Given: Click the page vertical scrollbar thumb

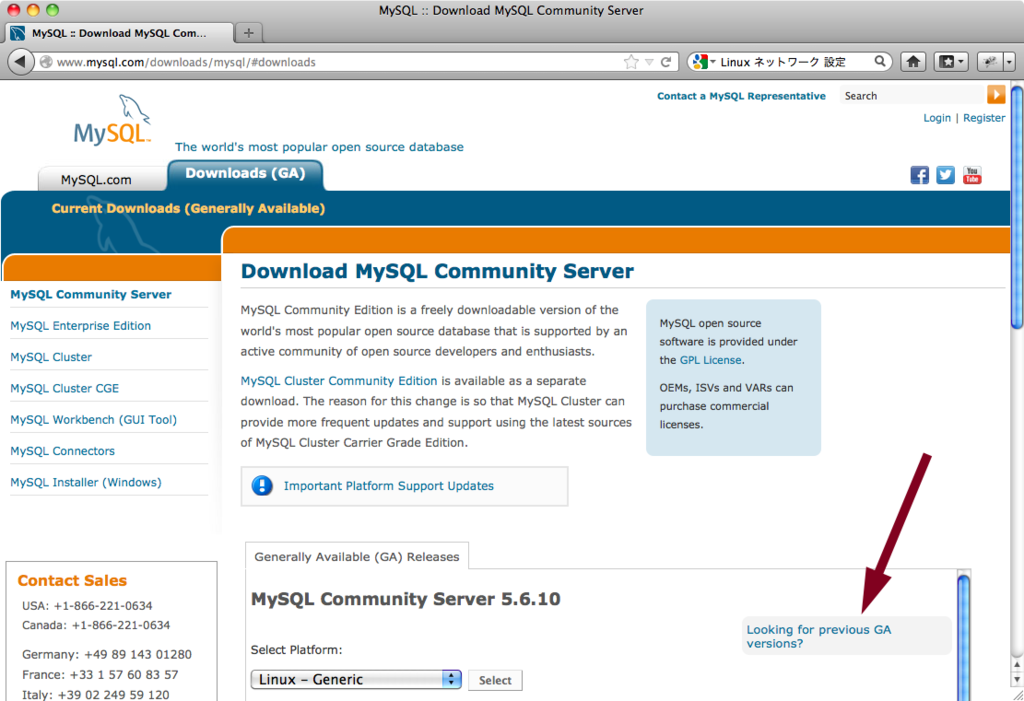Looking at the screenshot, I should (1017, 208).
